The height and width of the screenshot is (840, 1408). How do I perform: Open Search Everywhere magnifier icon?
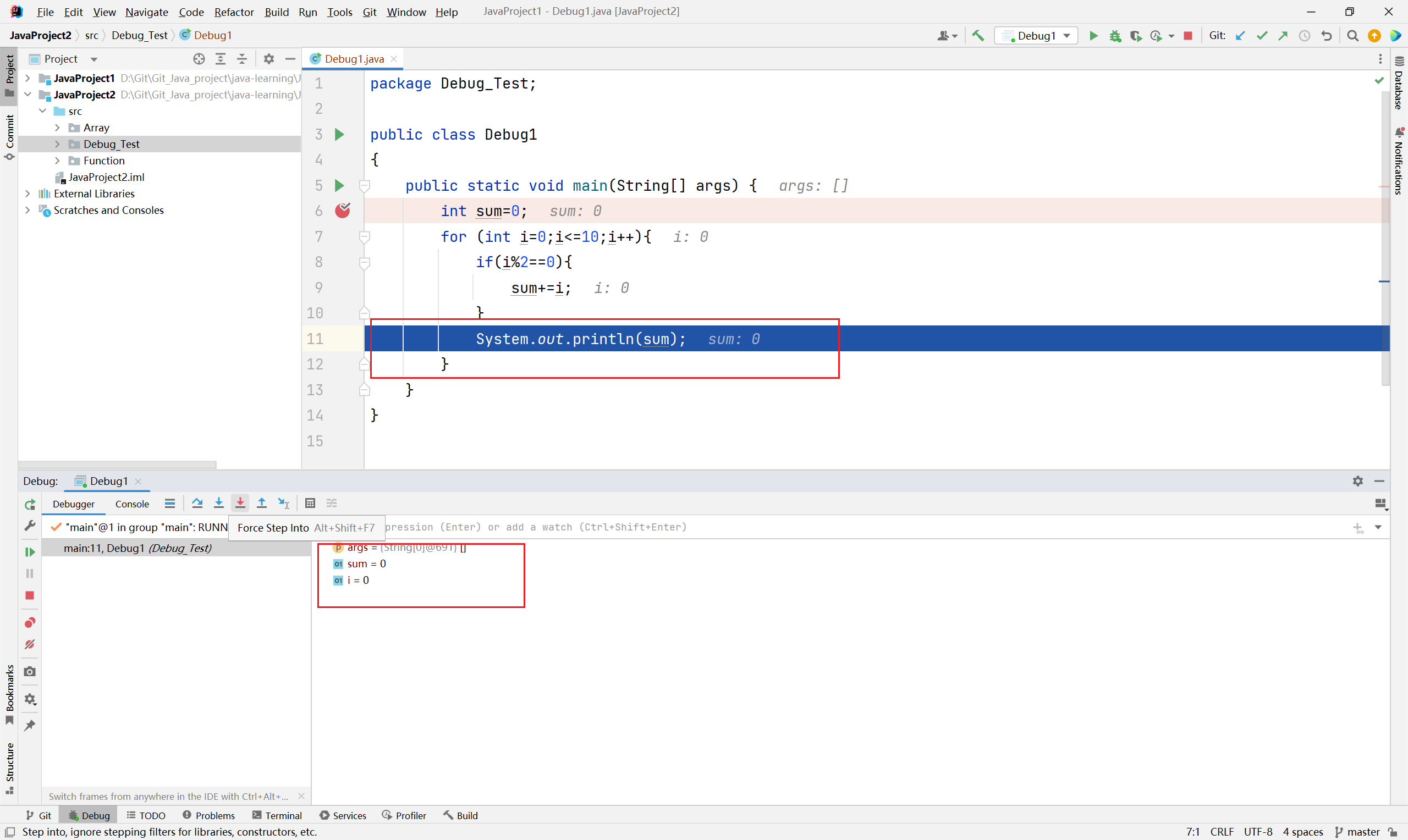(x=1352, y=36)
